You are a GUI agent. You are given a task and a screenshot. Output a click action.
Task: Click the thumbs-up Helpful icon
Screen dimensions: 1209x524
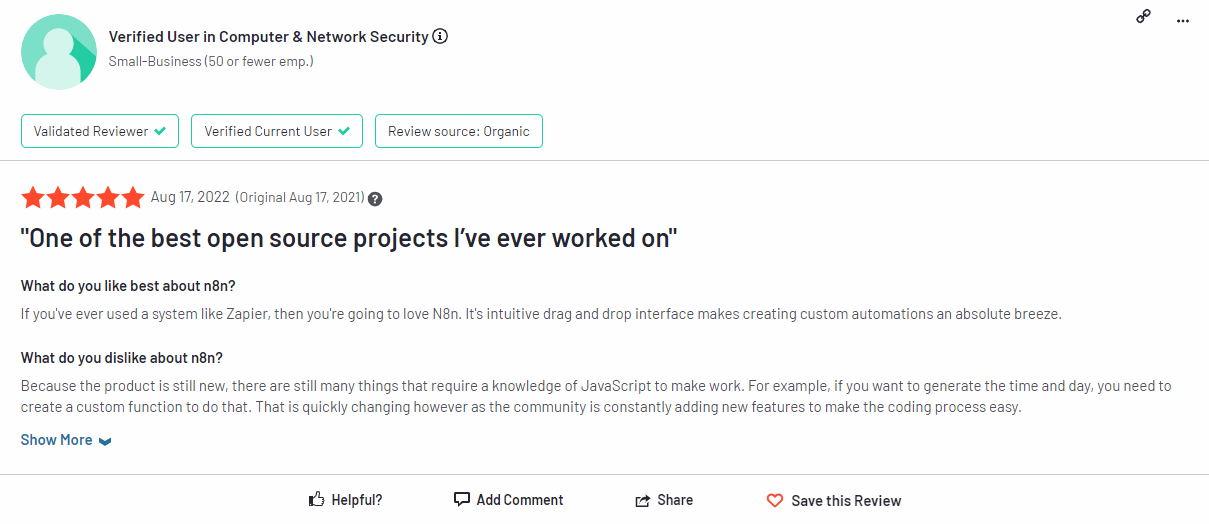(x=317, y=499)
